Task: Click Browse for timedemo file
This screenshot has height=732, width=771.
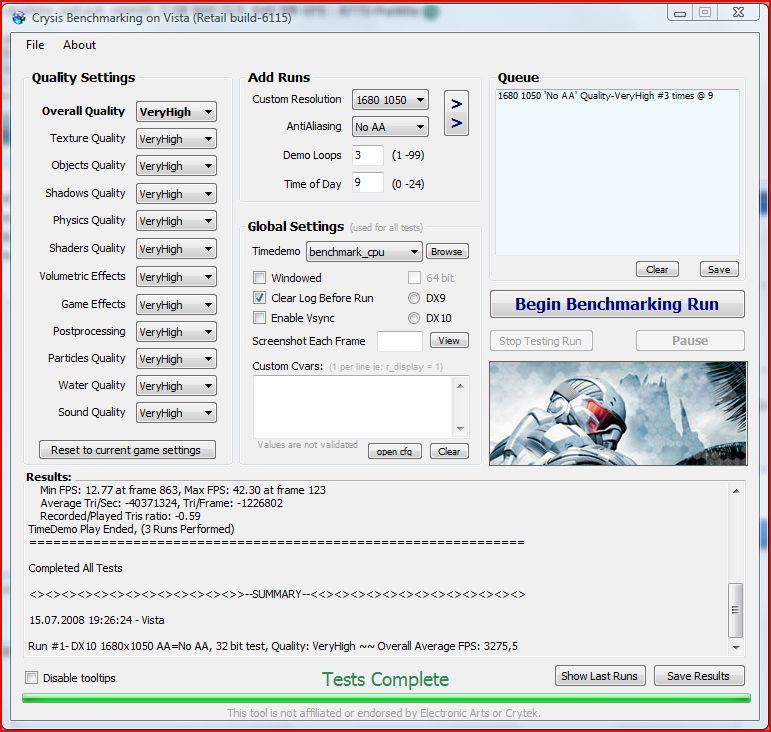Action: [447, 252]
